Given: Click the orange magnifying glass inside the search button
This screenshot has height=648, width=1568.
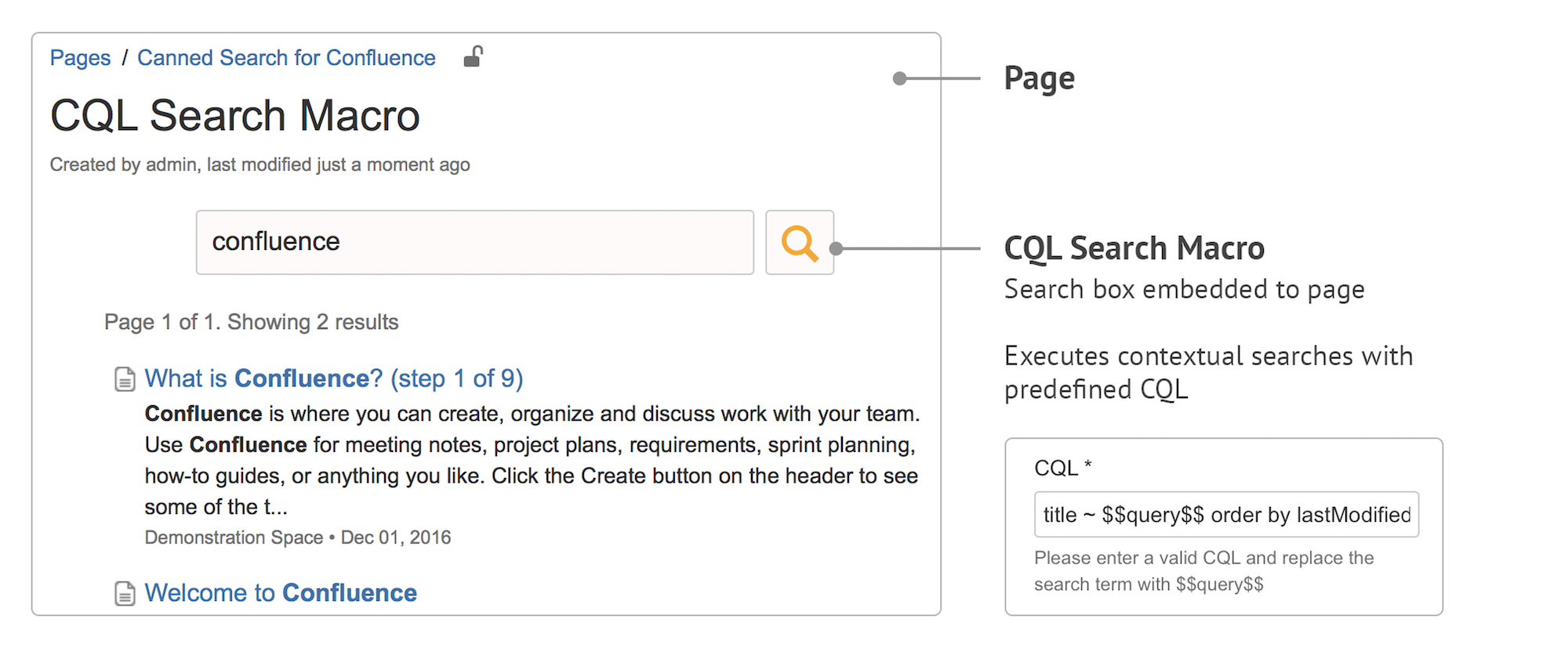Looking at the screenshot, I should pos(799,244).
